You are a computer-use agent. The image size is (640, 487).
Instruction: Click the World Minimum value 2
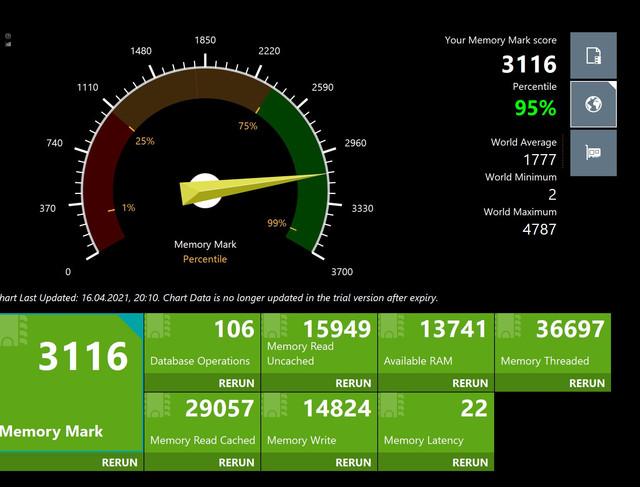pos(552,195)
